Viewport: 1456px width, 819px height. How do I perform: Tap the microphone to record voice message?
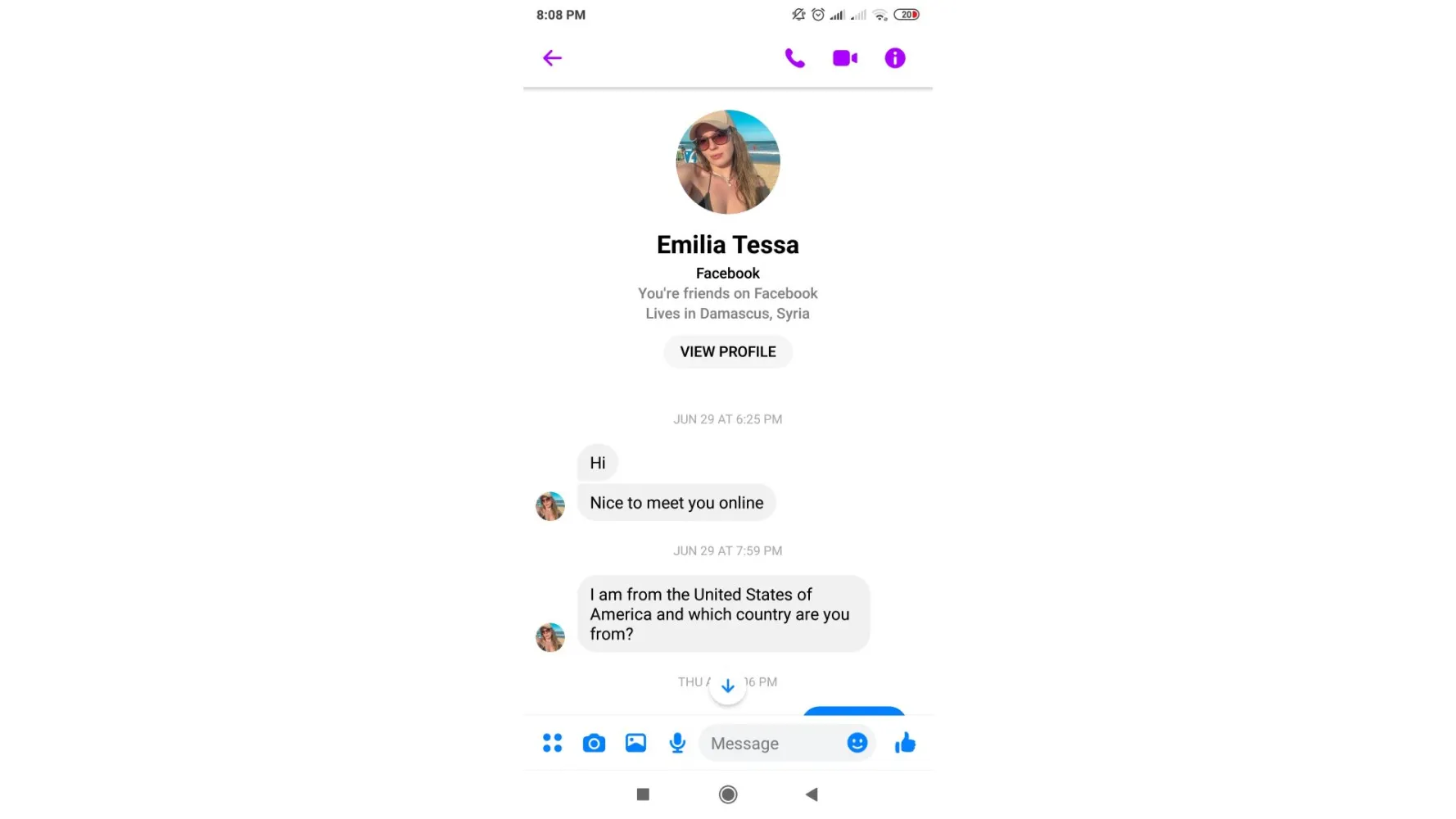coord(677,743)
